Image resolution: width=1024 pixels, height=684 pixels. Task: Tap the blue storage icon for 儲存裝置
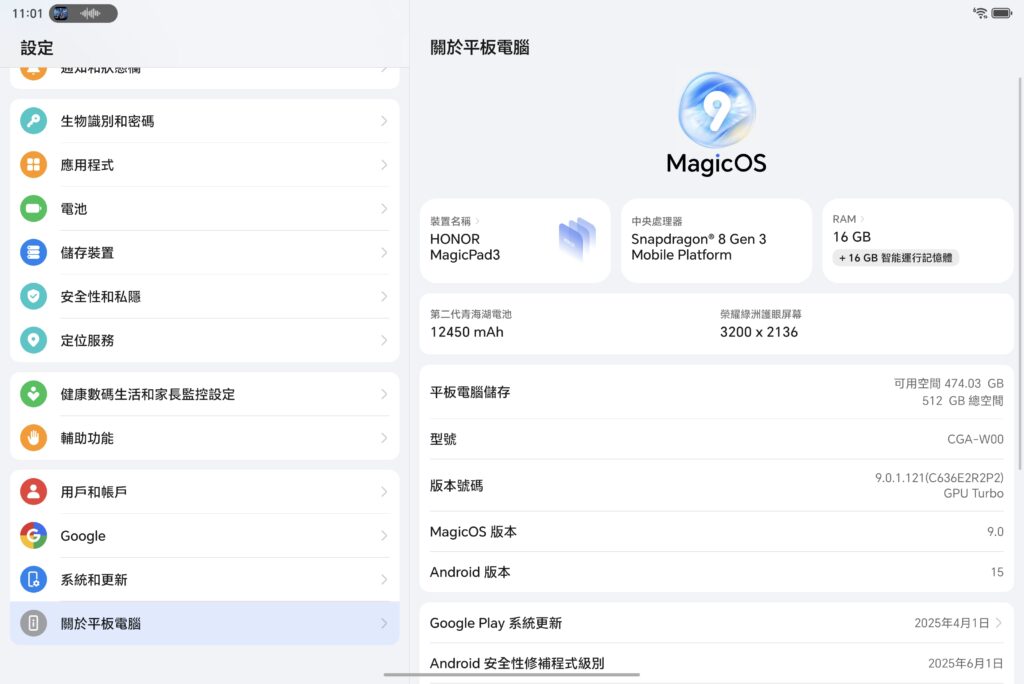[x=33, y=252]
